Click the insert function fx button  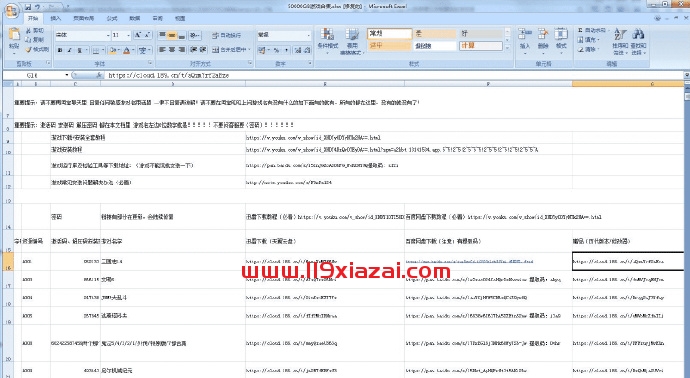[99, 75]
